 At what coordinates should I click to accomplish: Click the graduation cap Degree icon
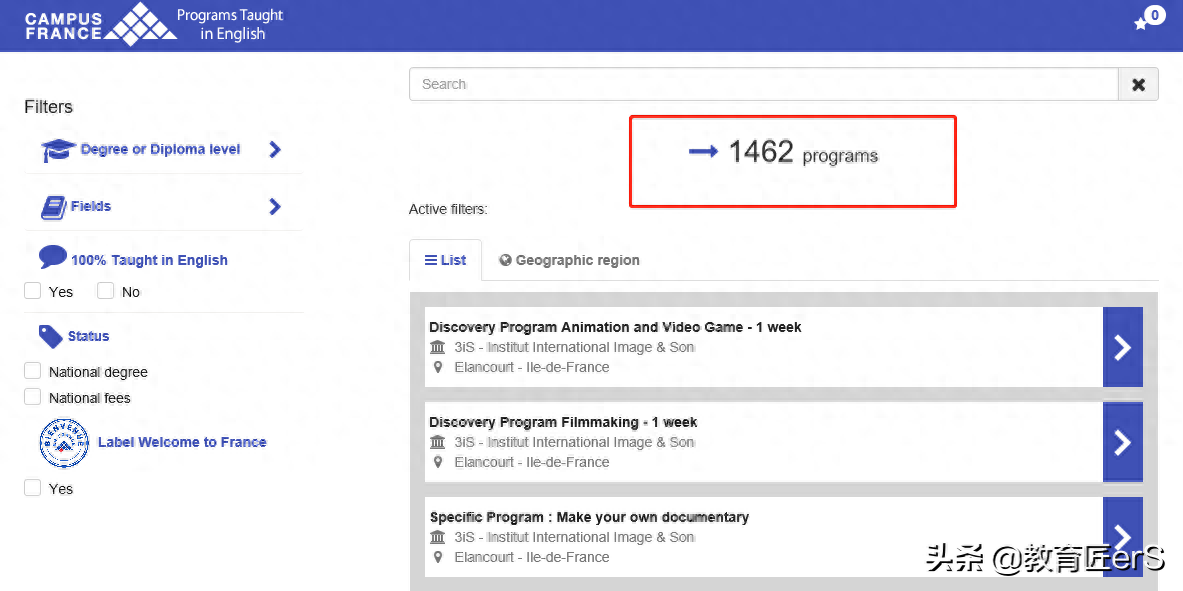[x=58, y=150]
